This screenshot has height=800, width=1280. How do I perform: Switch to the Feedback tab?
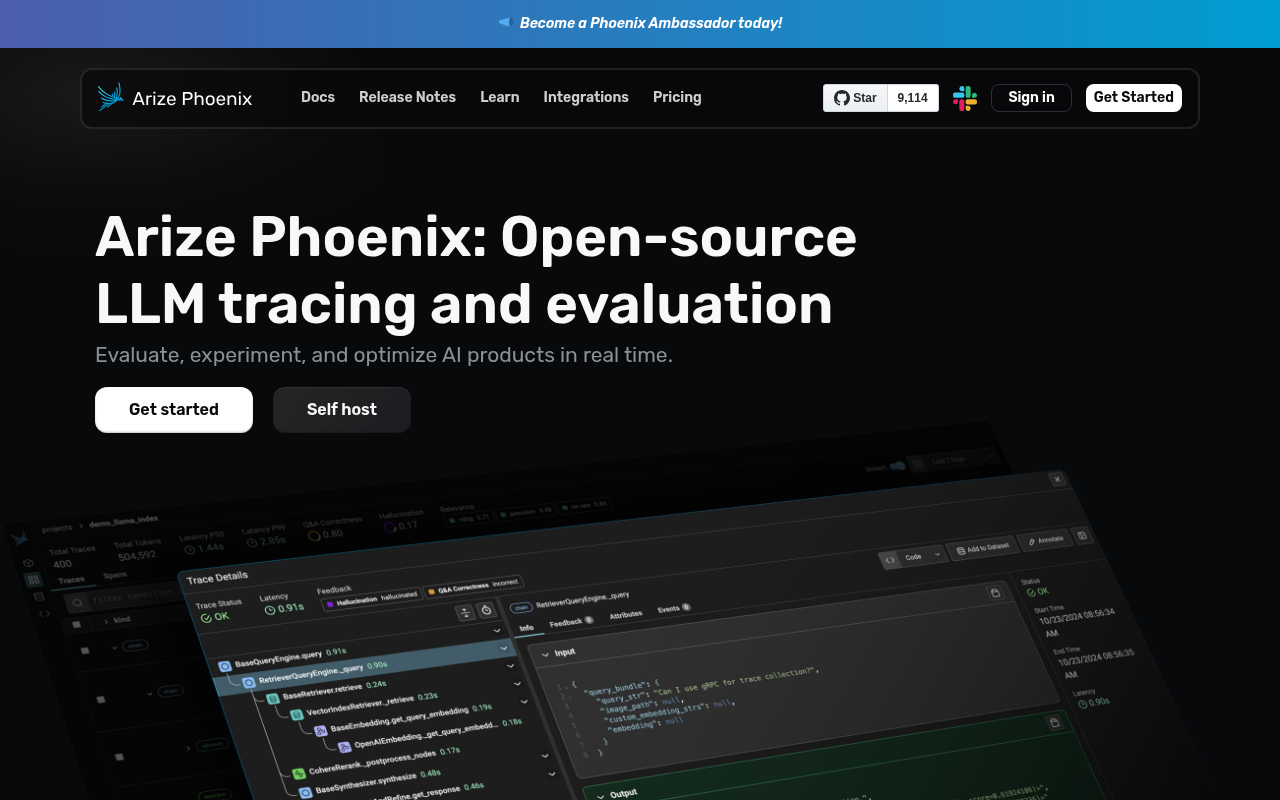coord(570,622)
